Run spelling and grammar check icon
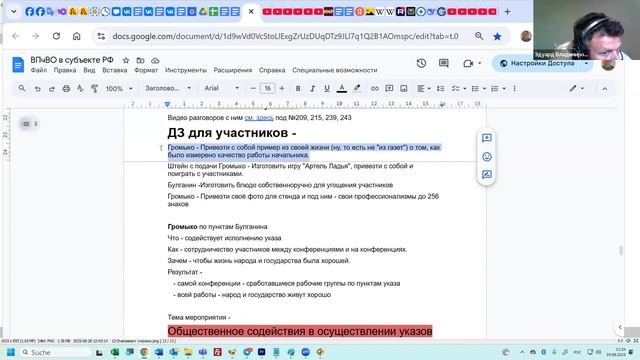The width and height of the screenshot is (640, 360). tap(80, 89)
